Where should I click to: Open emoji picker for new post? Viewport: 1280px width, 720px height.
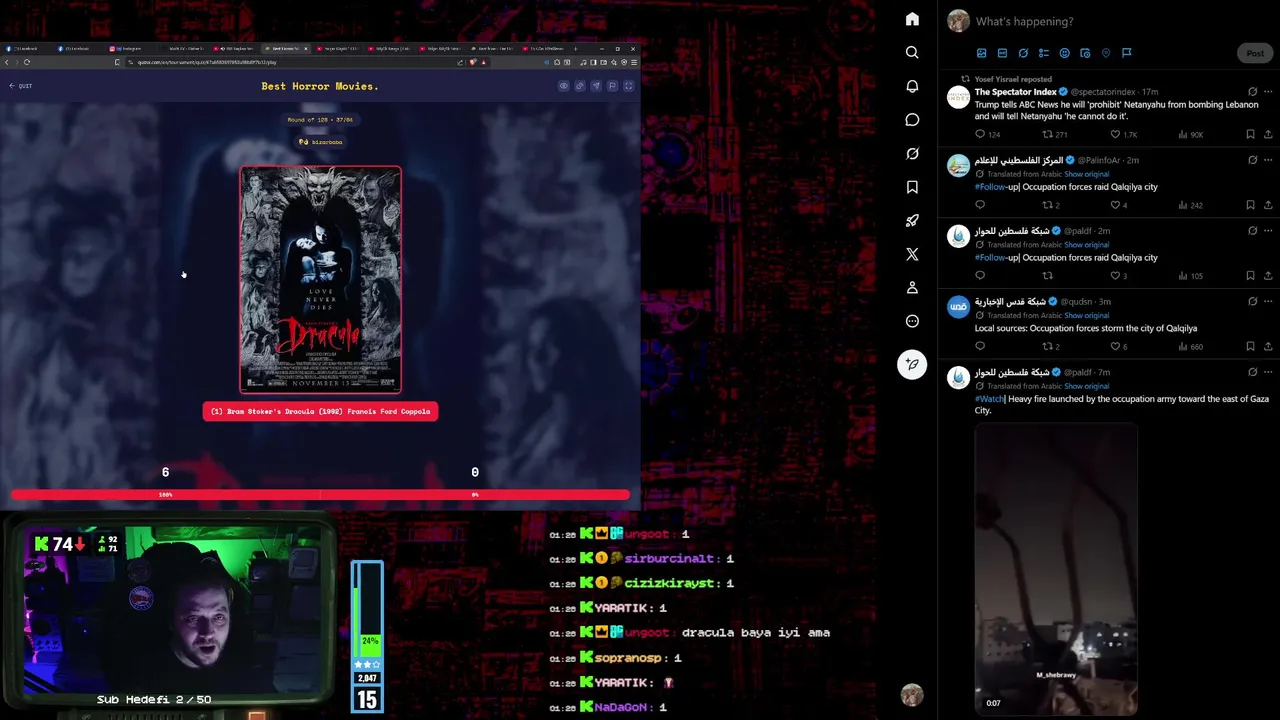click(1064, 53)
